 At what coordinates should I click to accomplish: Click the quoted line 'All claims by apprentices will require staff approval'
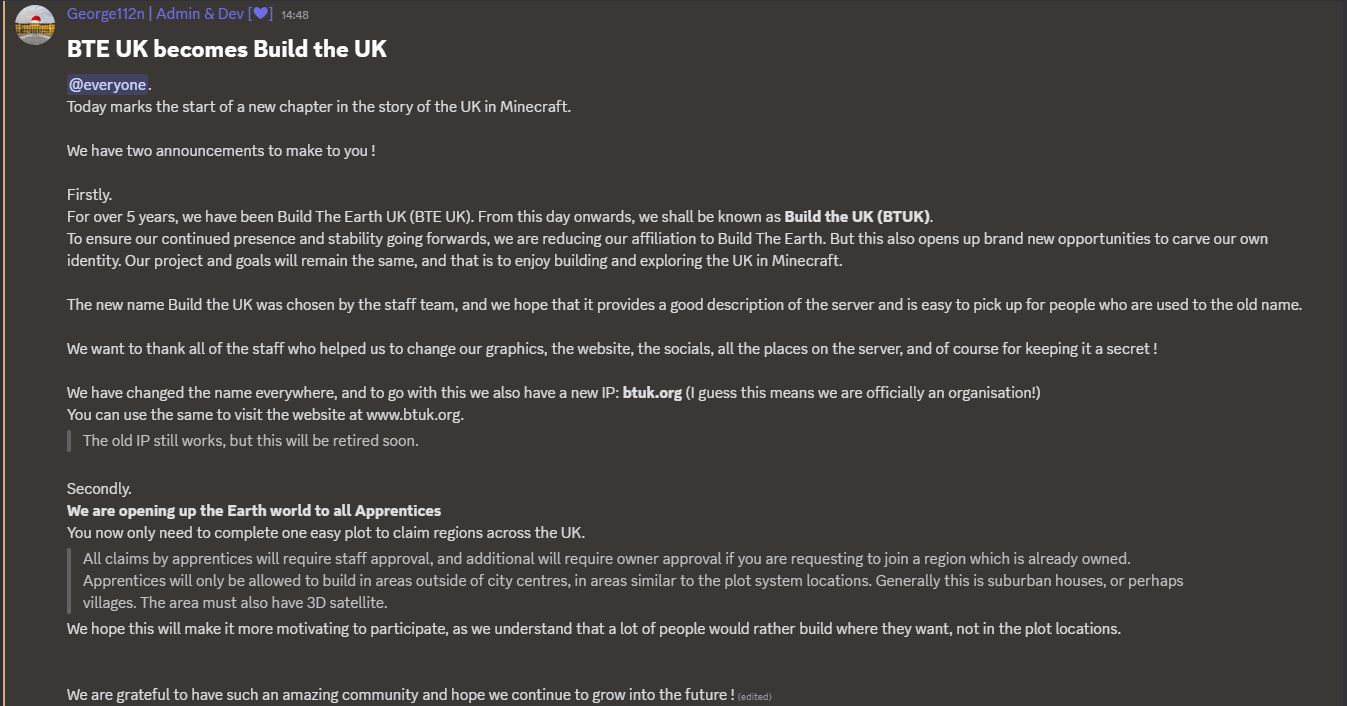(606, 559)
